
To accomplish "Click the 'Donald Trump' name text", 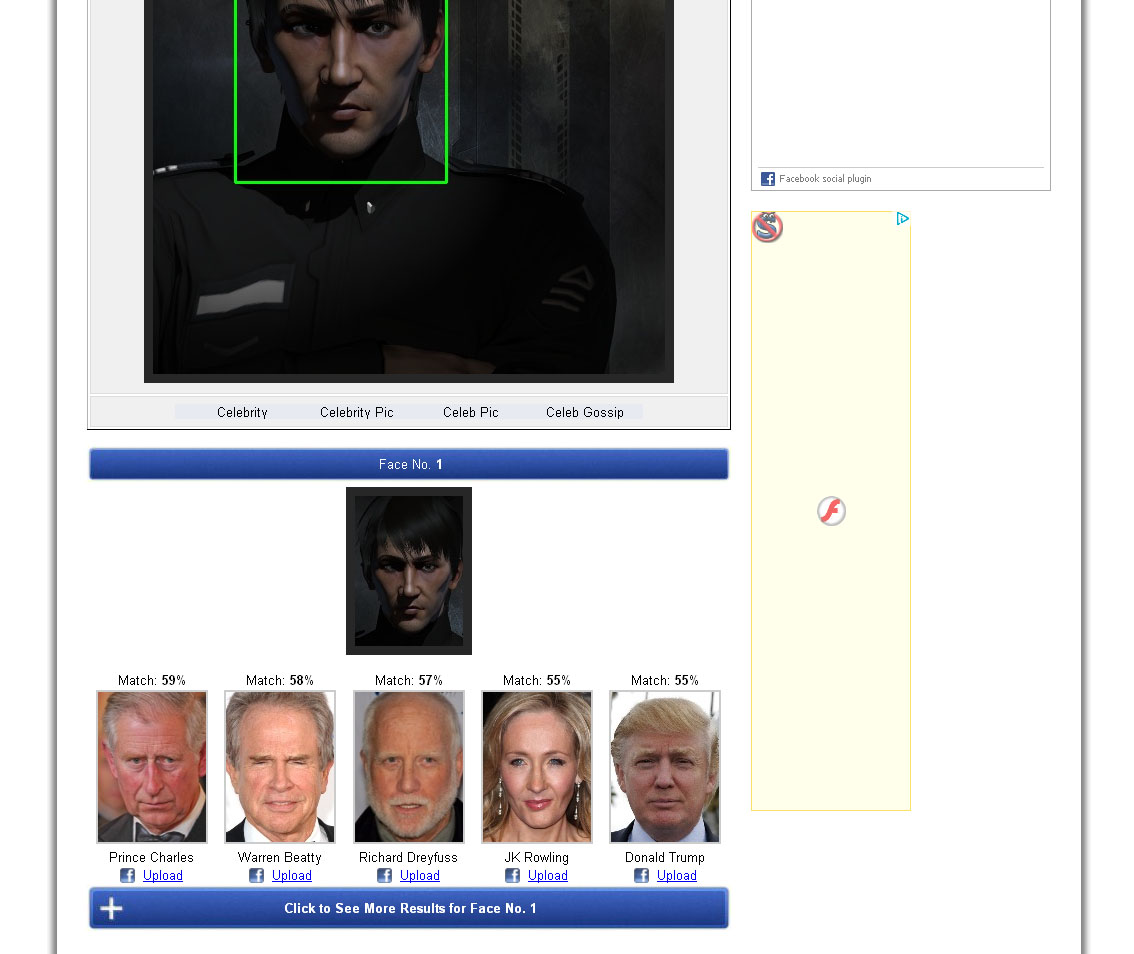I will coord(665,857).
